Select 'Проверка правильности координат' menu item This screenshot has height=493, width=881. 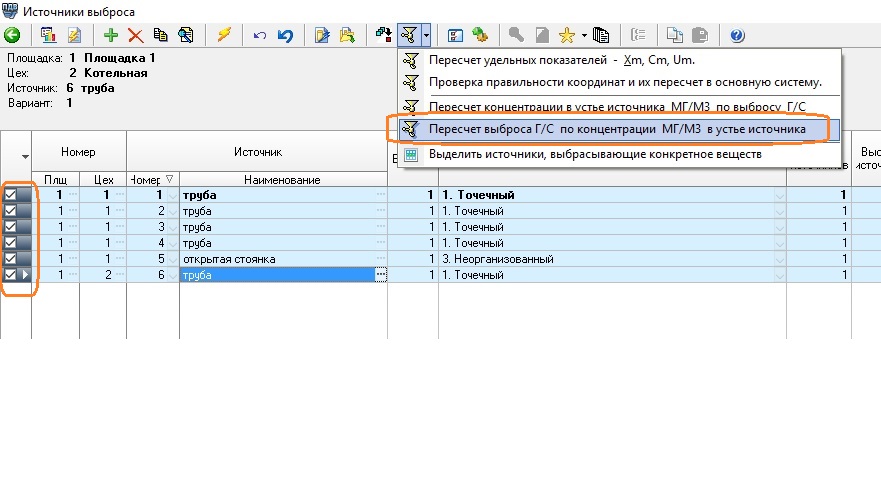tap(625, 82)
